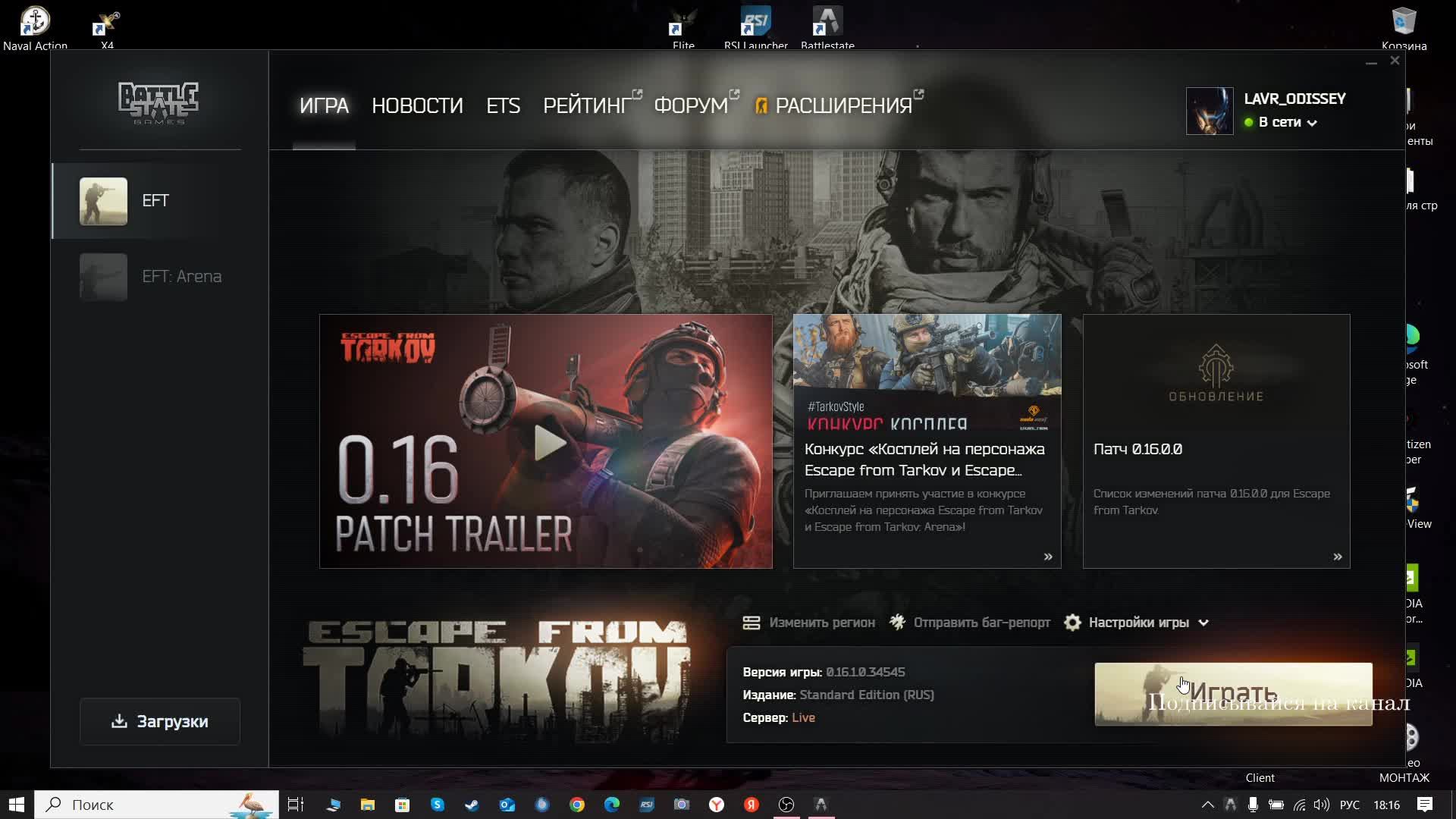Switch the РУС input language
The width and height of the screenshot is (1456, 819).
click(1350, 805)
